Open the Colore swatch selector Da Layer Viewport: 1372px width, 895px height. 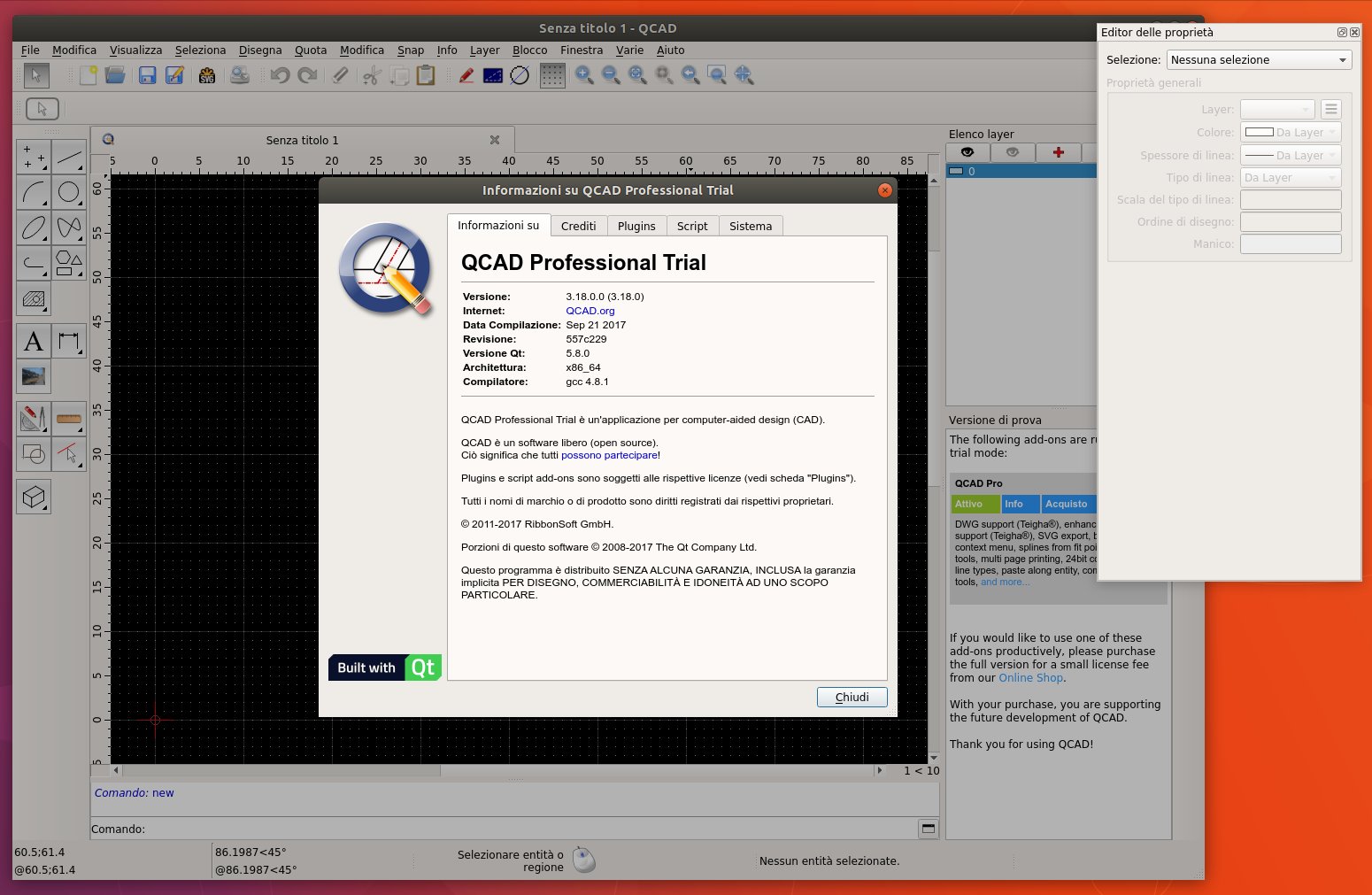pos(1291,132)
